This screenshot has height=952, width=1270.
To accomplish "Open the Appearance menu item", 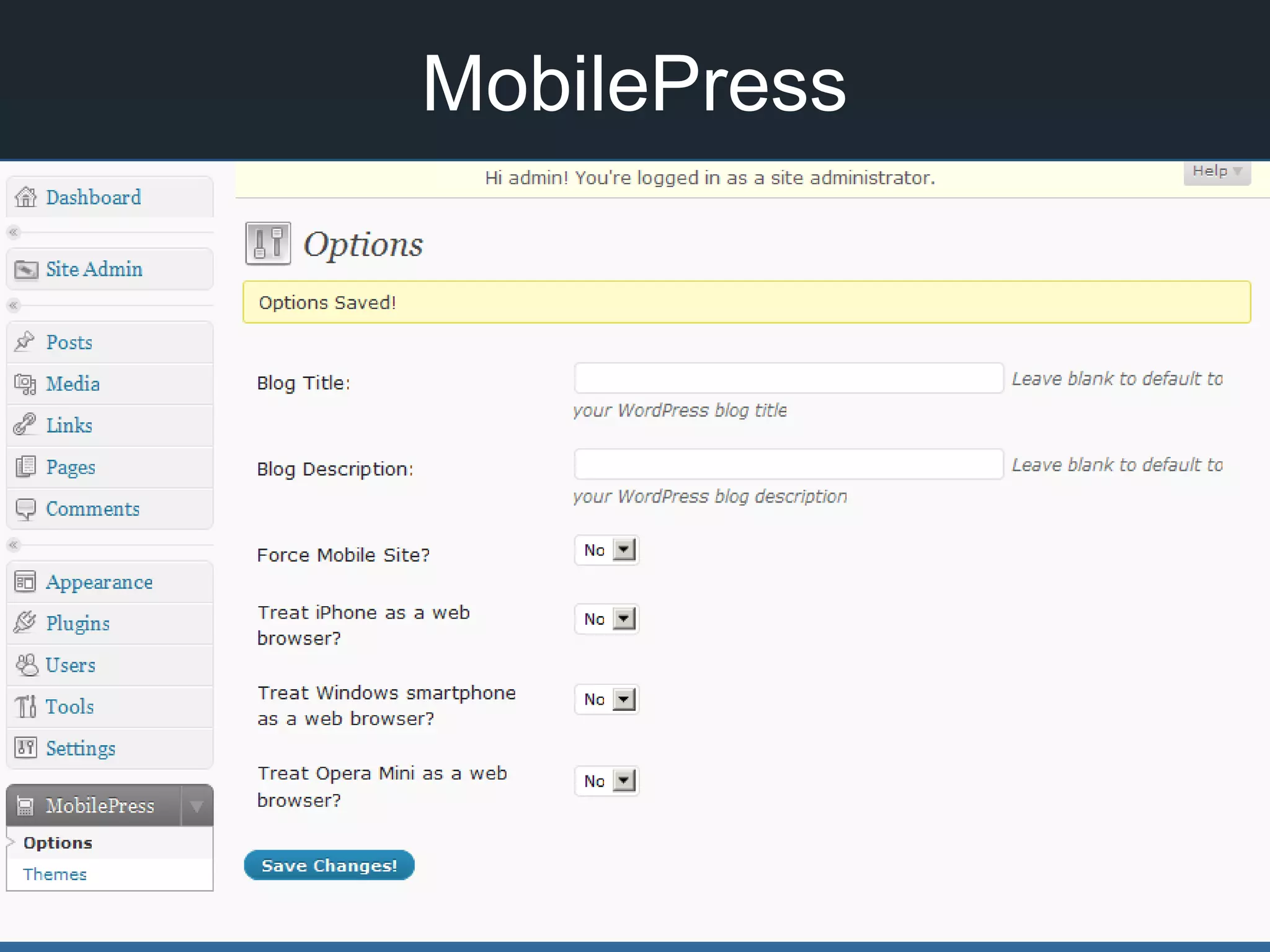I will click(x=110, y=582).
